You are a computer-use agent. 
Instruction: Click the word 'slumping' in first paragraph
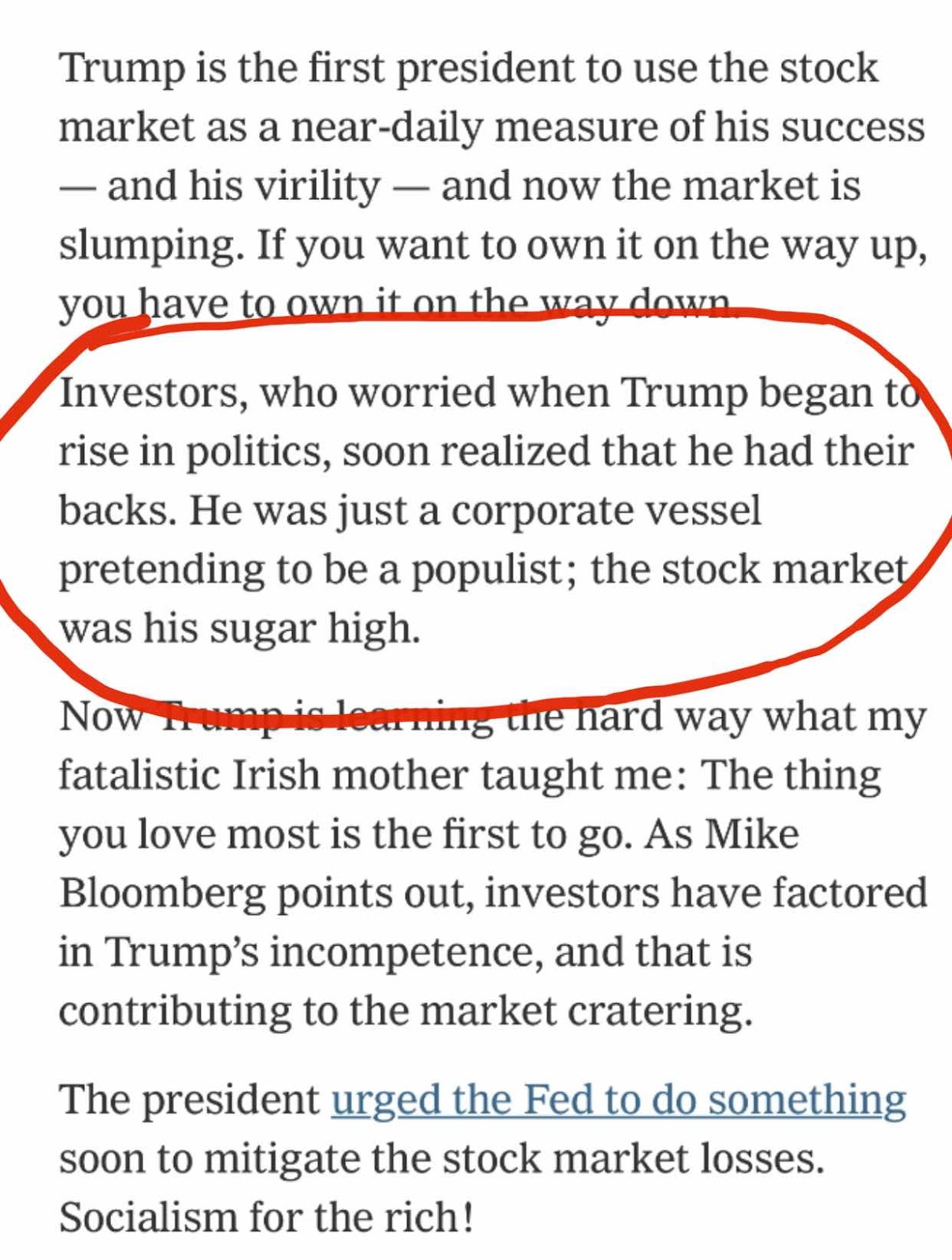click(x=152, y=246)
